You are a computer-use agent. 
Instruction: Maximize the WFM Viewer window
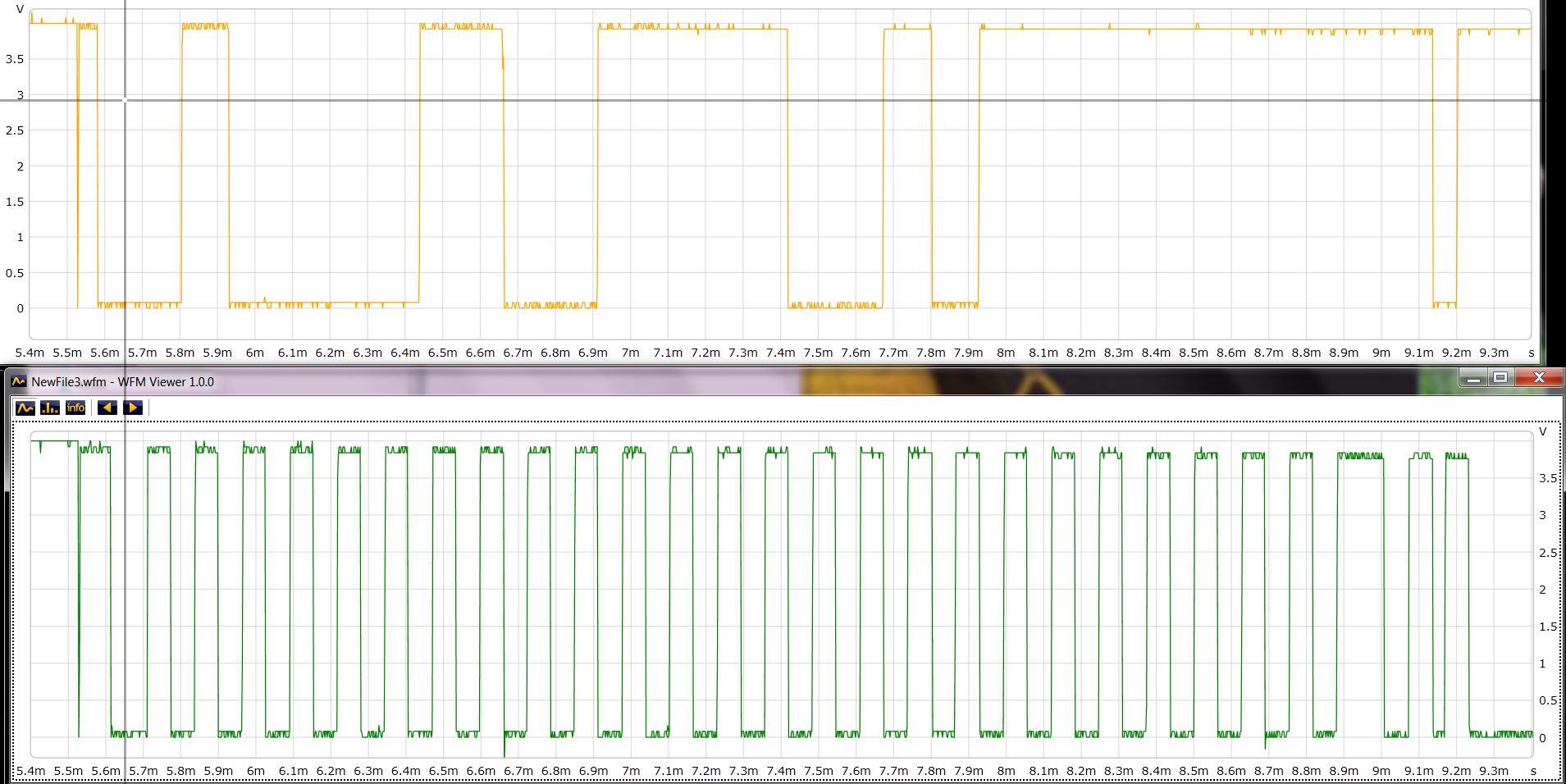(x=1500, y=378)
